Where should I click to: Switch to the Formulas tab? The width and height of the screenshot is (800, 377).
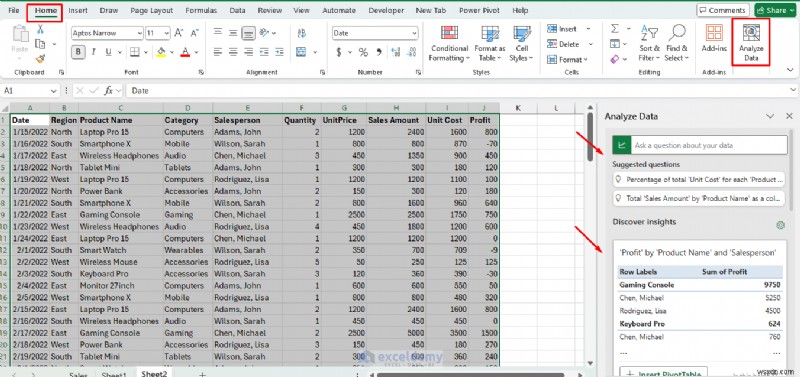[x=201, y=10]
